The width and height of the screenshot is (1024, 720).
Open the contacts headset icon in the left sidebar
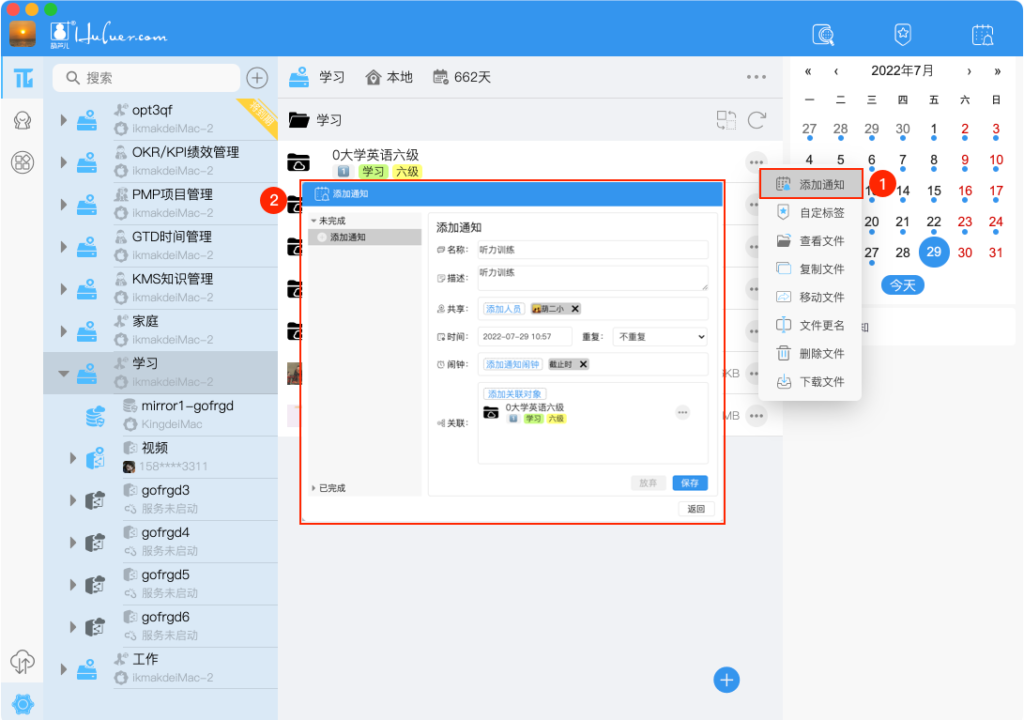click(23, 121)
